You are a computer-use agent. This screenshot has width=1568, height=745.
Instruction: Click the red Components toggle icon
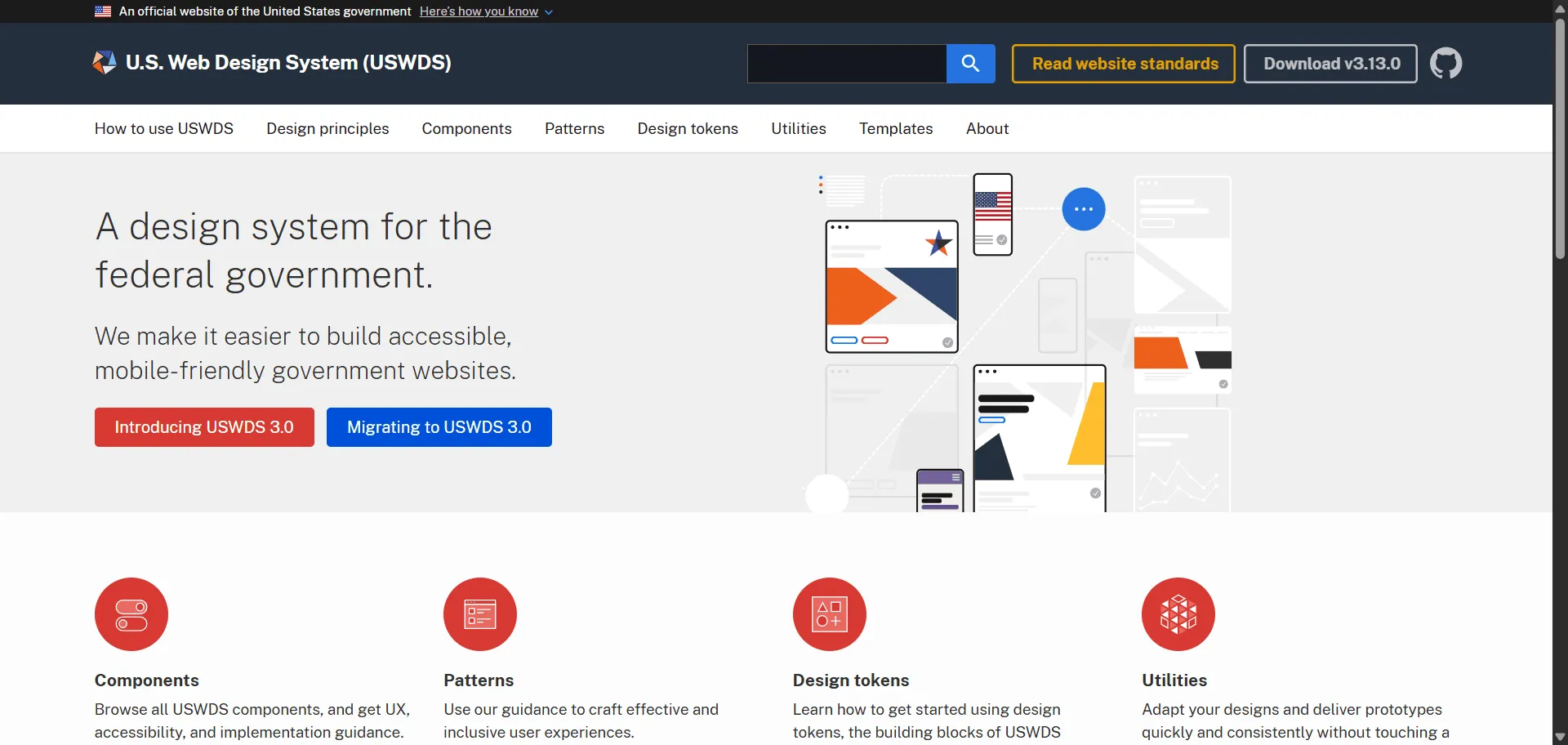pyautogui.click(x=131, y=614)
